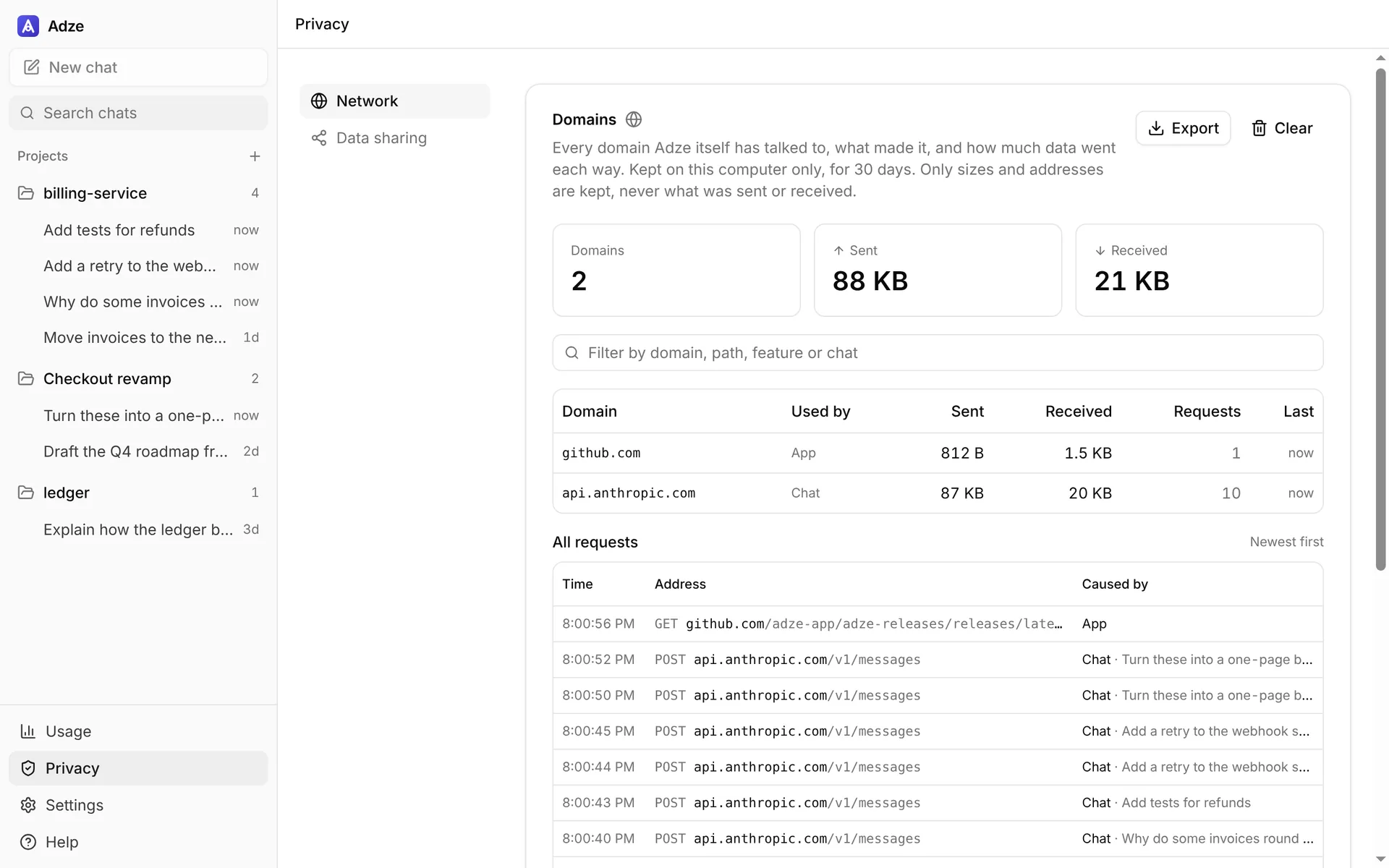Click the globe icon in the Network tab
Image resolution: width=1389 pixels, height=868 pixels.
[319, 101]
